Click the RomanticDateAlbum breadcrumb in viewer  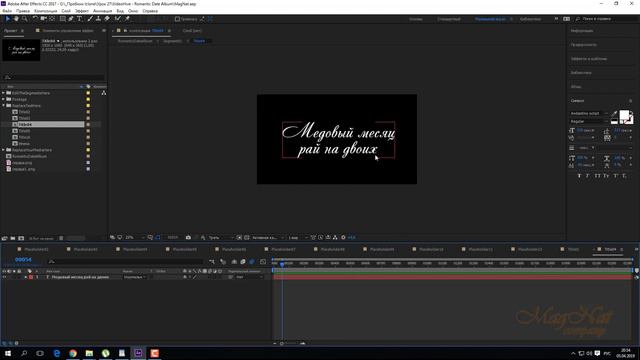(x=135, y=41)
